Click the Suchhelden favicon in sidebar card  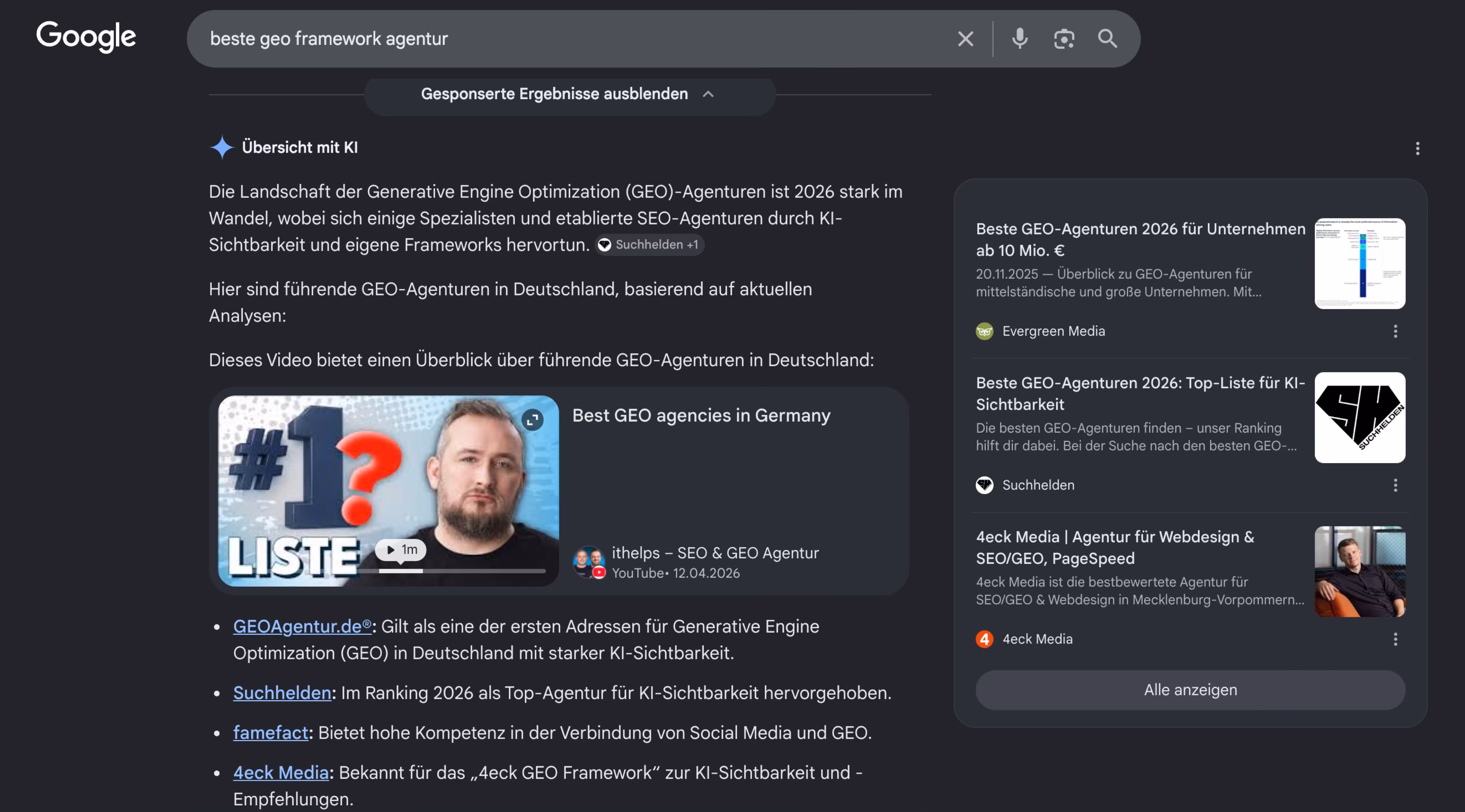tap(984, 485)
